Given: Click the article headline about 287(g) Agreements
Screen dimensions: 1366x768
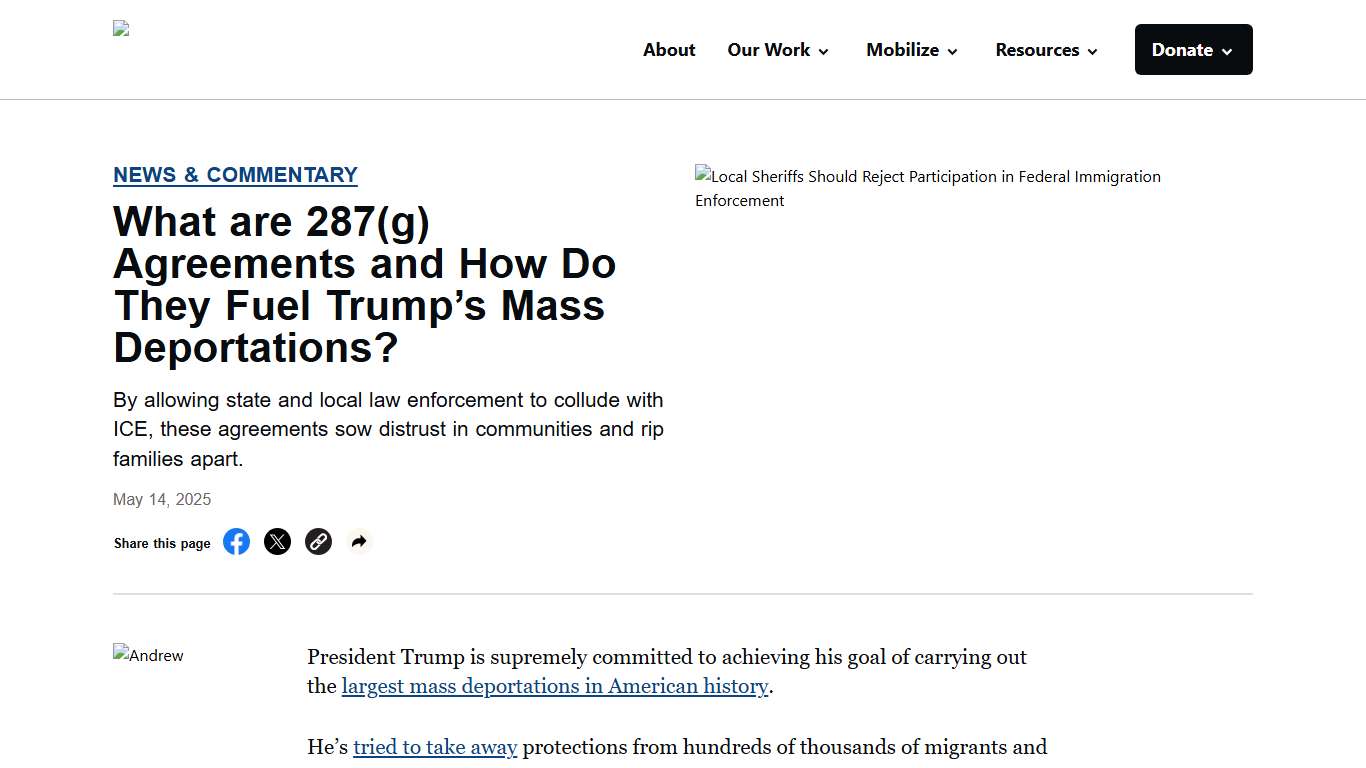Looking at the screenshot, I should (x=364, y=285).
